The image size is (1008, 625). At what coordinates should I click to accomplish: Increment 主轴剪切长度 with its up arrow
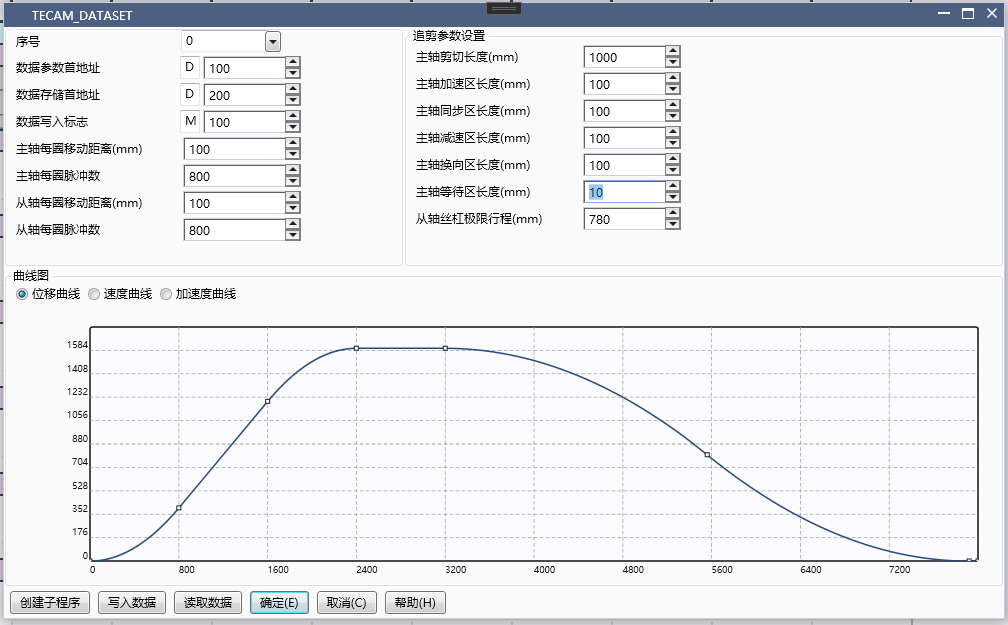pyautogui.click(x=673, y=52)
